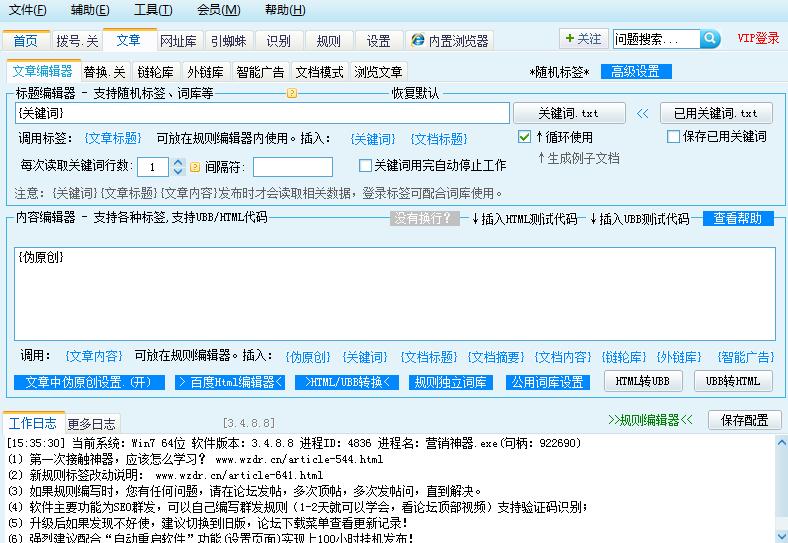This screenshot has width=788, height=543.
Task: Check 关键词用完自动停止工作 option
Action: click(365, 165)
